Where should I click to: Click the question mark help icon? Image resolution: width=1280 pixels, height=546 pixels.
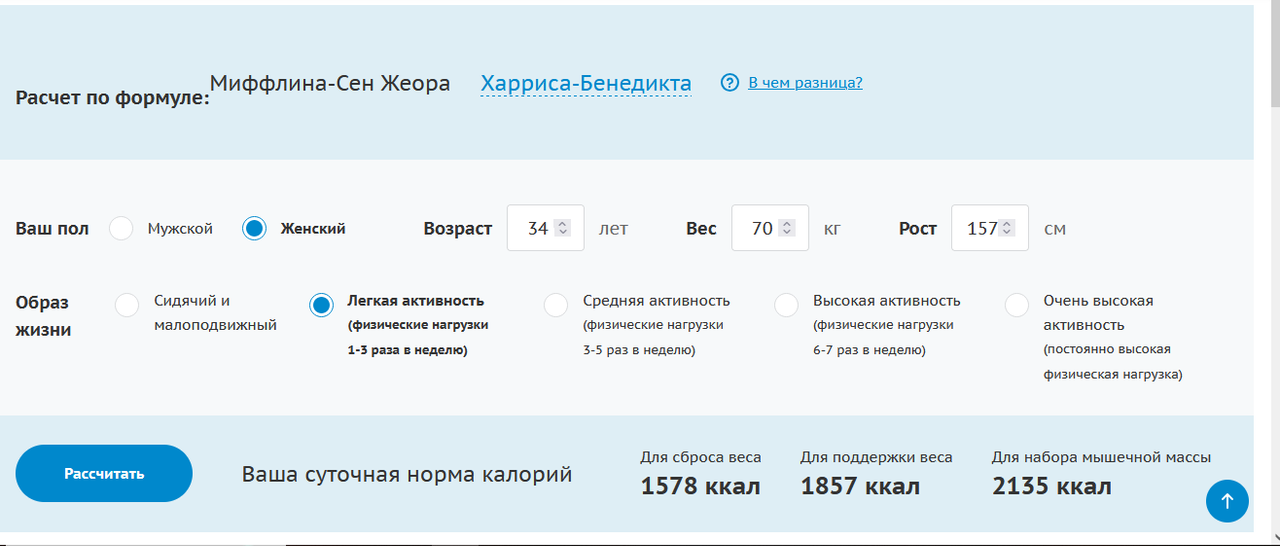(730, 83)
